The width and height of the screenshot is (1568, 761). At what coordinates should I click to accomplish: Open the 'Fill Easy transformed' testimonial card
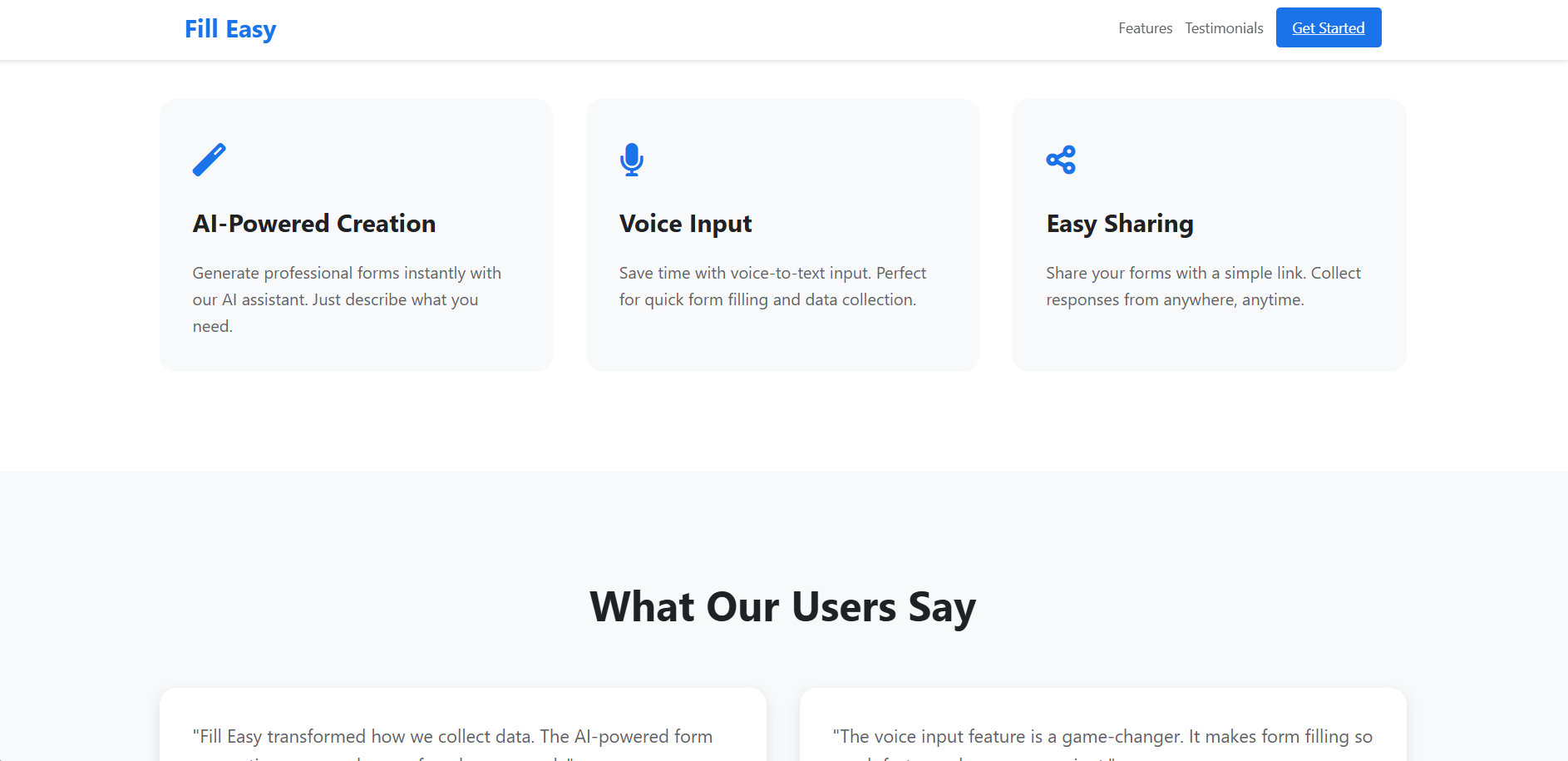(x=462, y=732)
